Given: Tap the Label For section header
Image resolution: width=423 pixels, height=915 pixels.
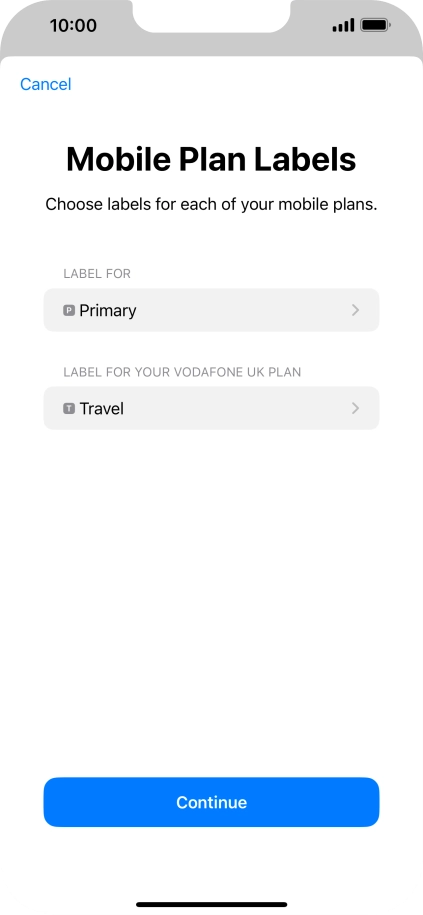Looking at the screenshot, I should (x=97, y=273).
